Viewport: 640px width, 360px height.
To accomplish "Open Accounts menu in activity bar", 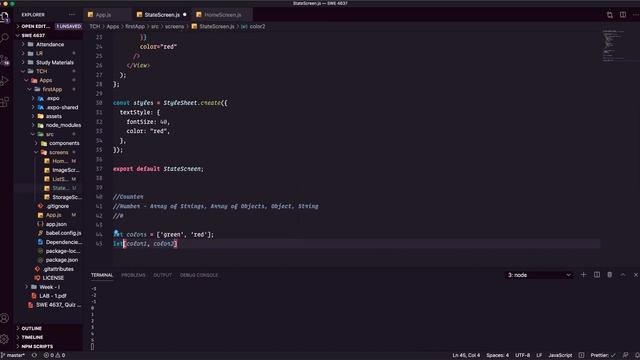I will pyautogui.click(x=4, y=318).
